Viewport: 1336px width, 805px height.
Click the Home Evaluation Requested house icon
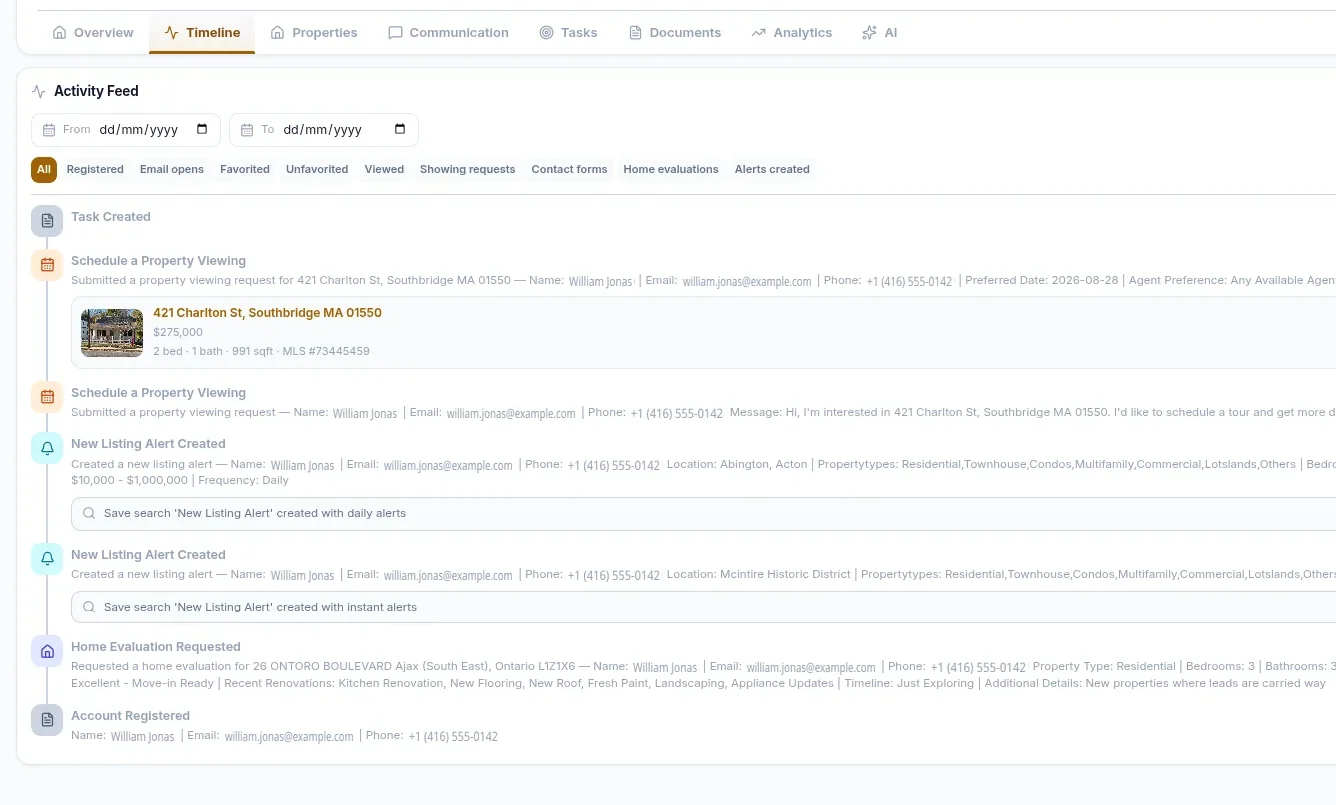[47, 651]
